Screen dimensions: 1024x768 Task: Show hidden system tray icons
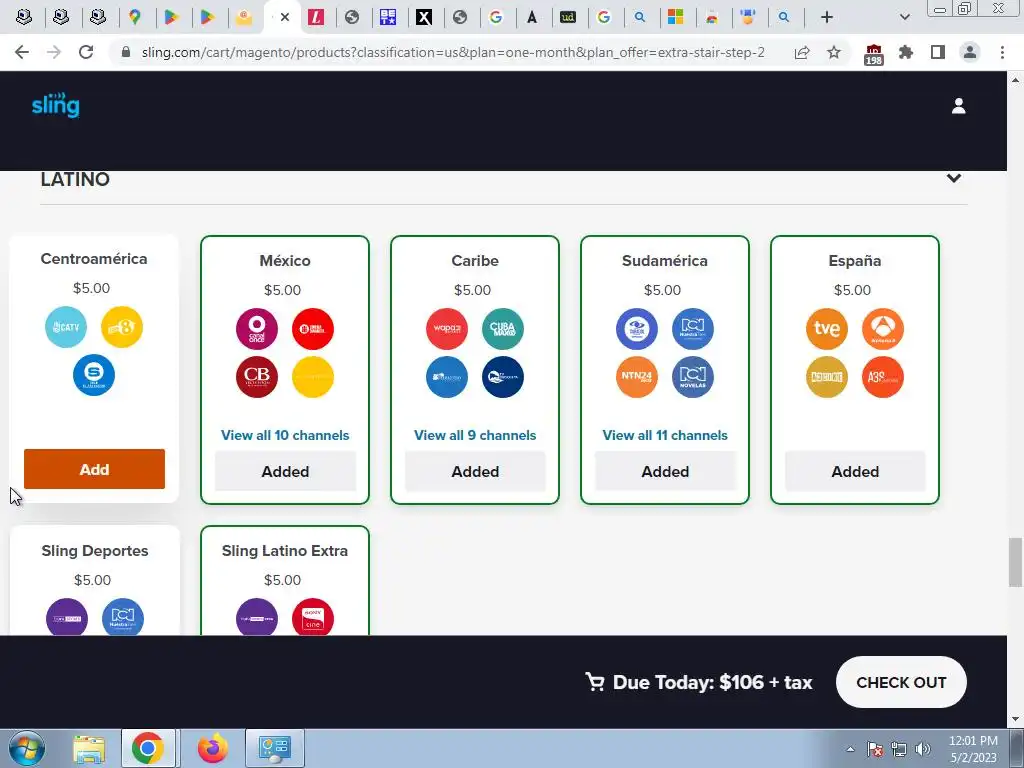850,749
